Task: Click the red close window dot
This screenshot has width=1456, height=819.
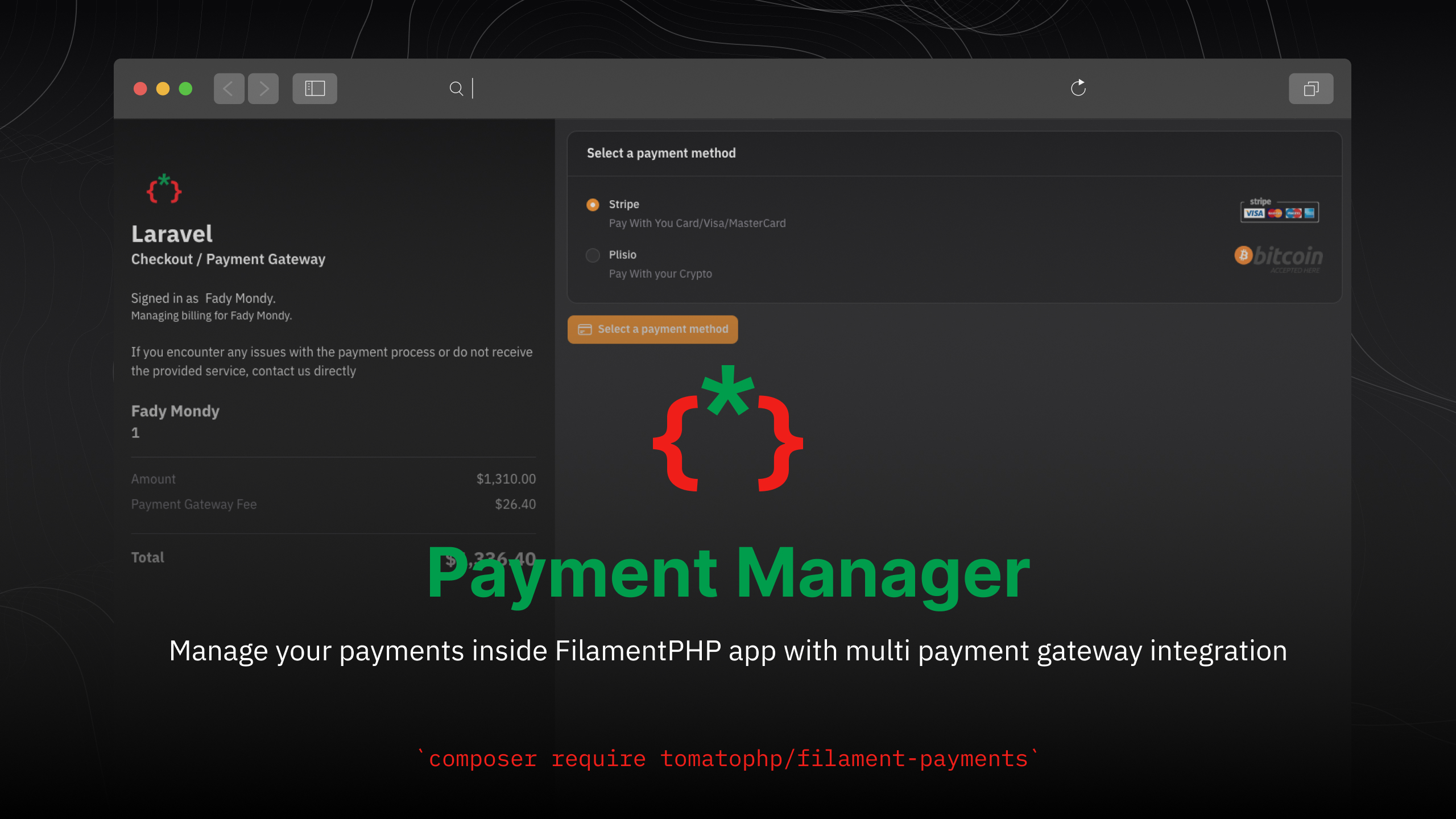Action: (140, 89)
